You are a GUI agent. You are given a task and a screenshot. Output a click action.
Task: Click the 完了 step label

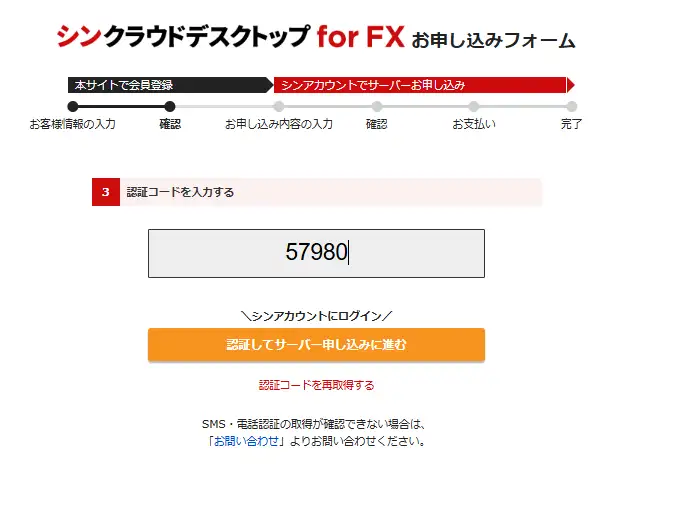click(571, 125)
